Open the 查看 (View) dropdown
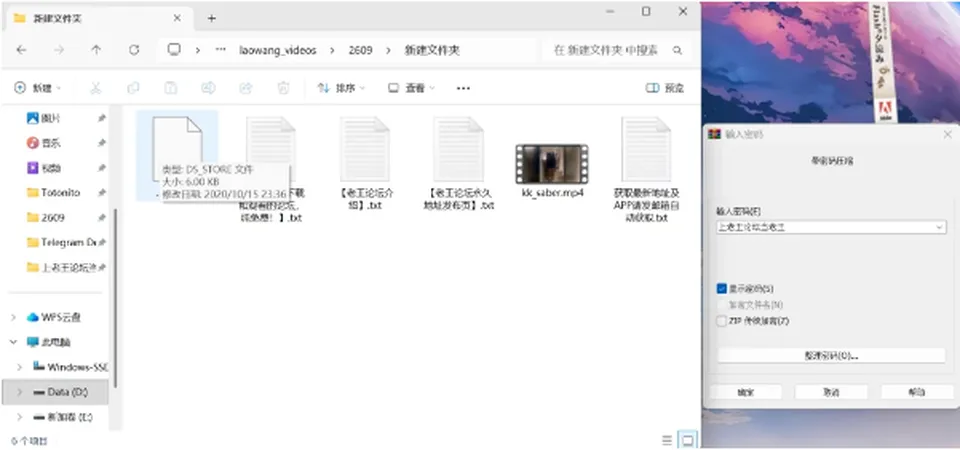 [x=411, y=88]
